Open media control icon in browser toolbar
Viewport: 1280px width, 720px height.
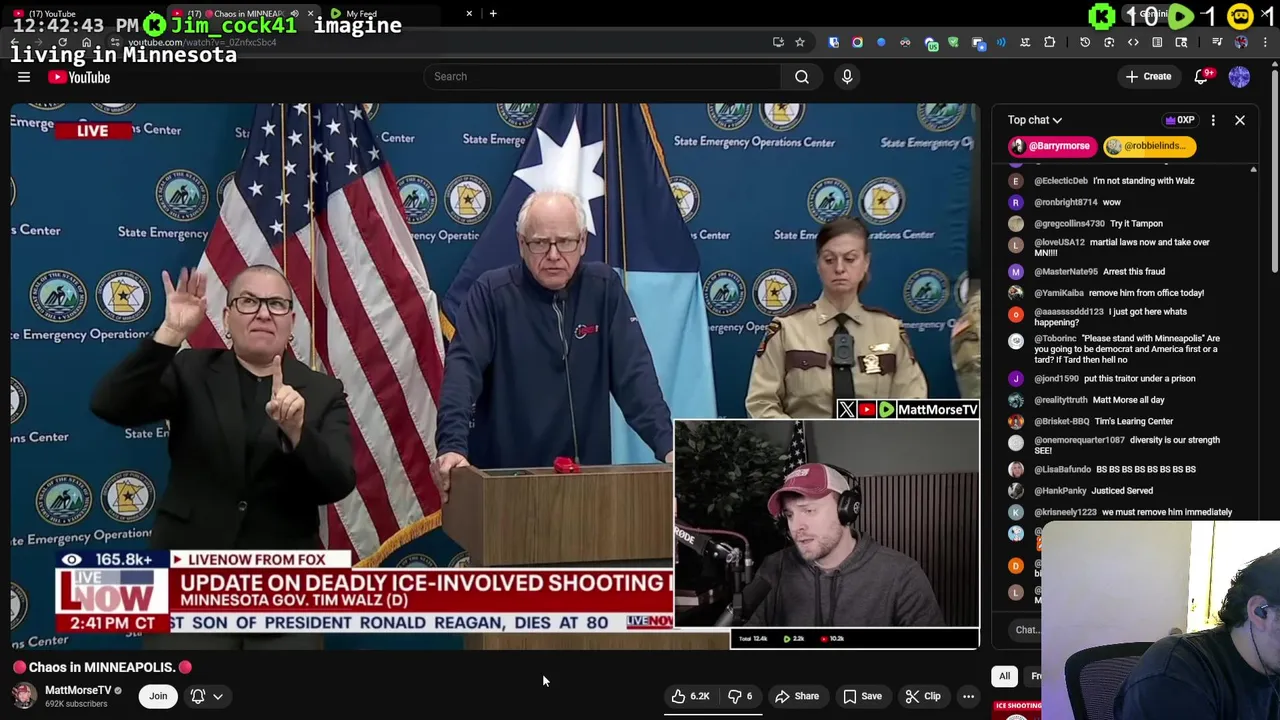[x=1218, y=42]
